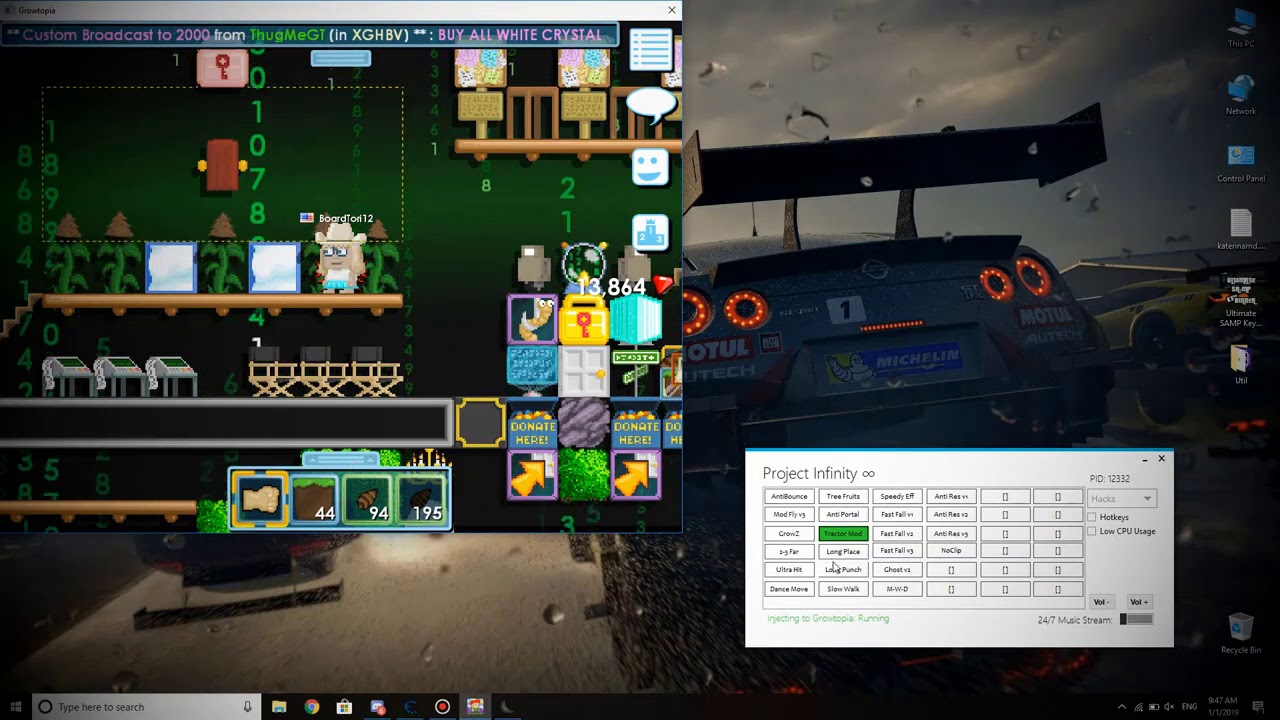This screenshot has width=1280, height=720.
Task: Click the red door in the world
Action: 222,165
